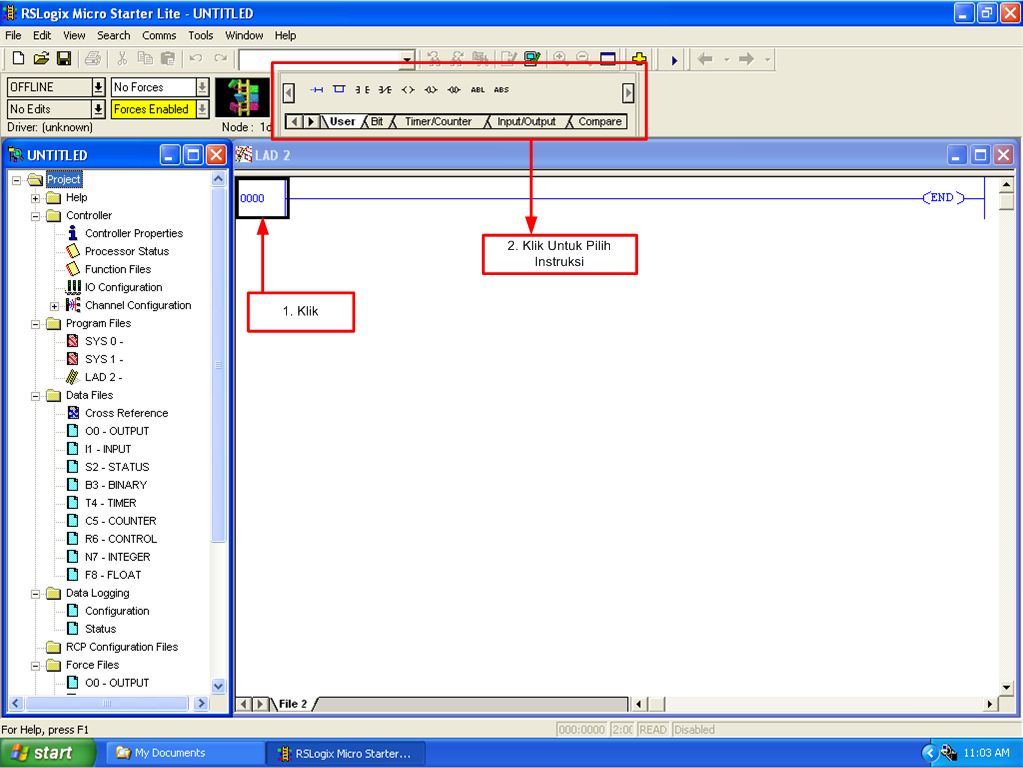
Task: Open the File menu
Action: pyautogui.click(x=13, y=35)
